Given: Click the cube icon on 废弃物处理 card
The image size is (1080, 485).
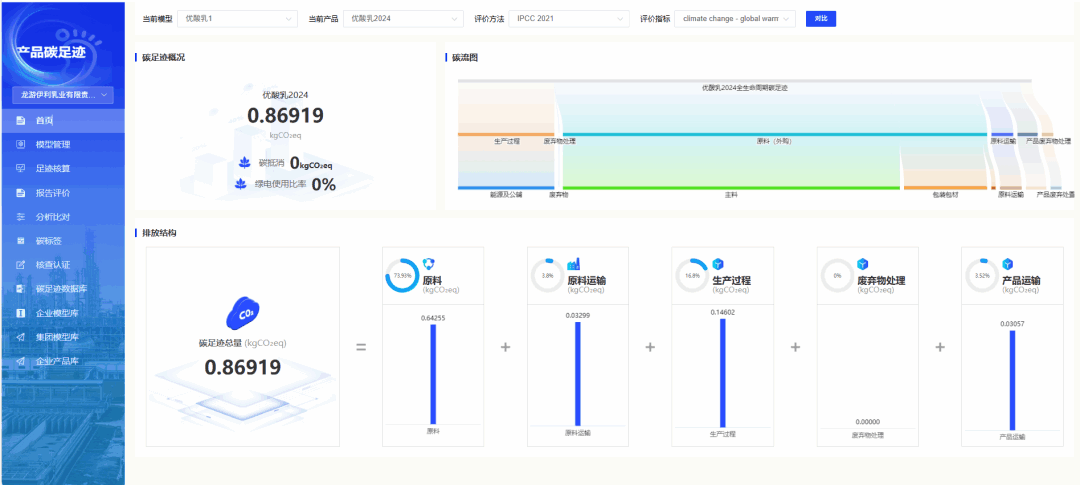Looking at the screenshot, I should pyautogui.click(x=862, y=264).
